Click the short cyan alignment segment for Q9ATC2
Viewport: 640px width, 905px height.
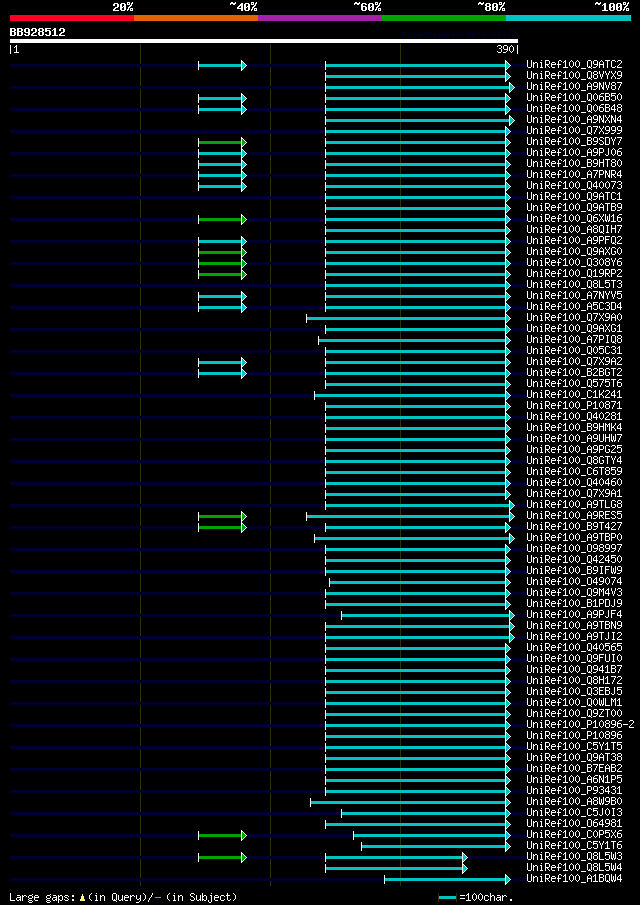tap(222, 65)
